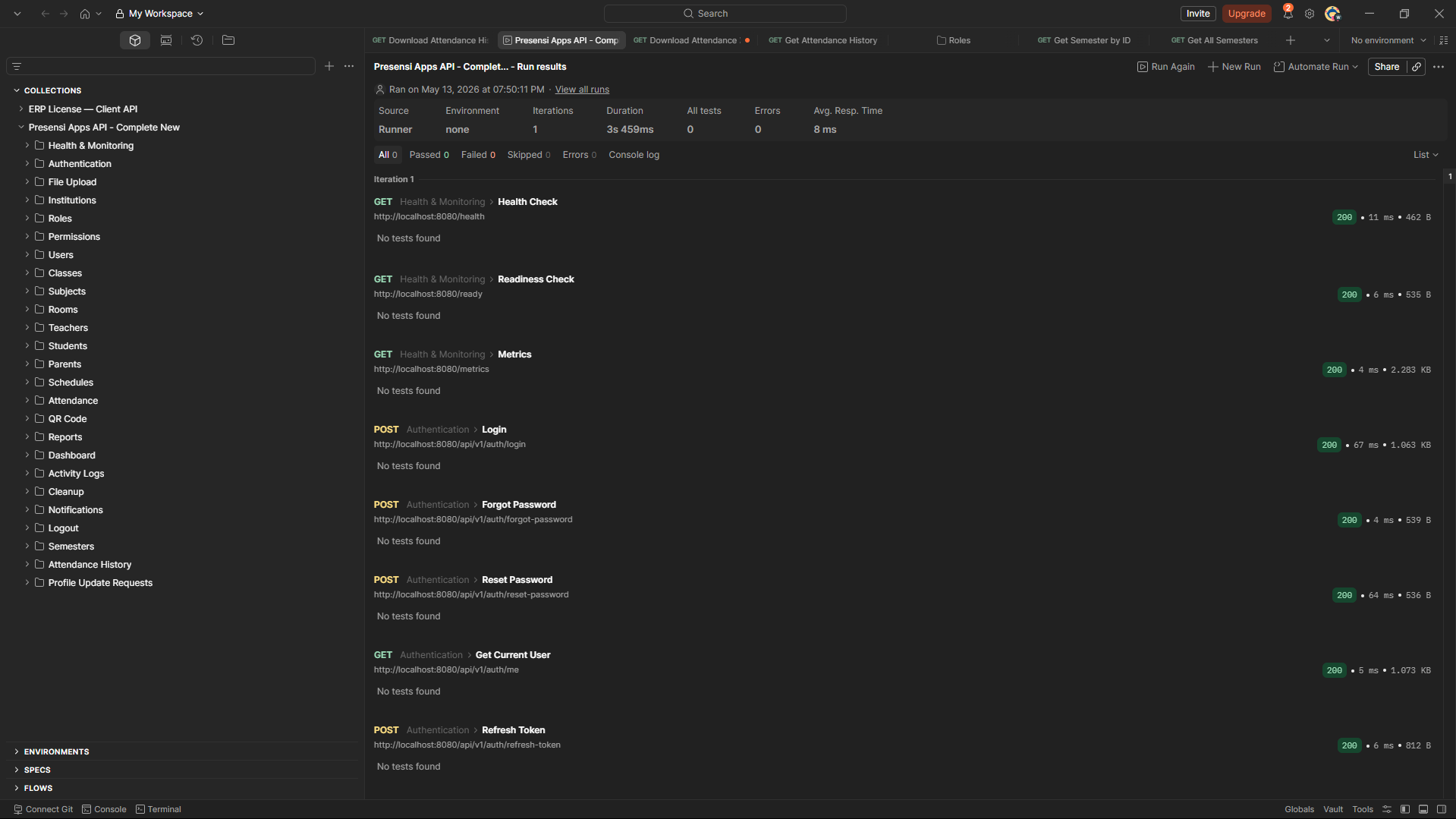The width and height of the screenshot is (1456, 819).
Task: Click the top Search field
Action: [x=725, y=14]
